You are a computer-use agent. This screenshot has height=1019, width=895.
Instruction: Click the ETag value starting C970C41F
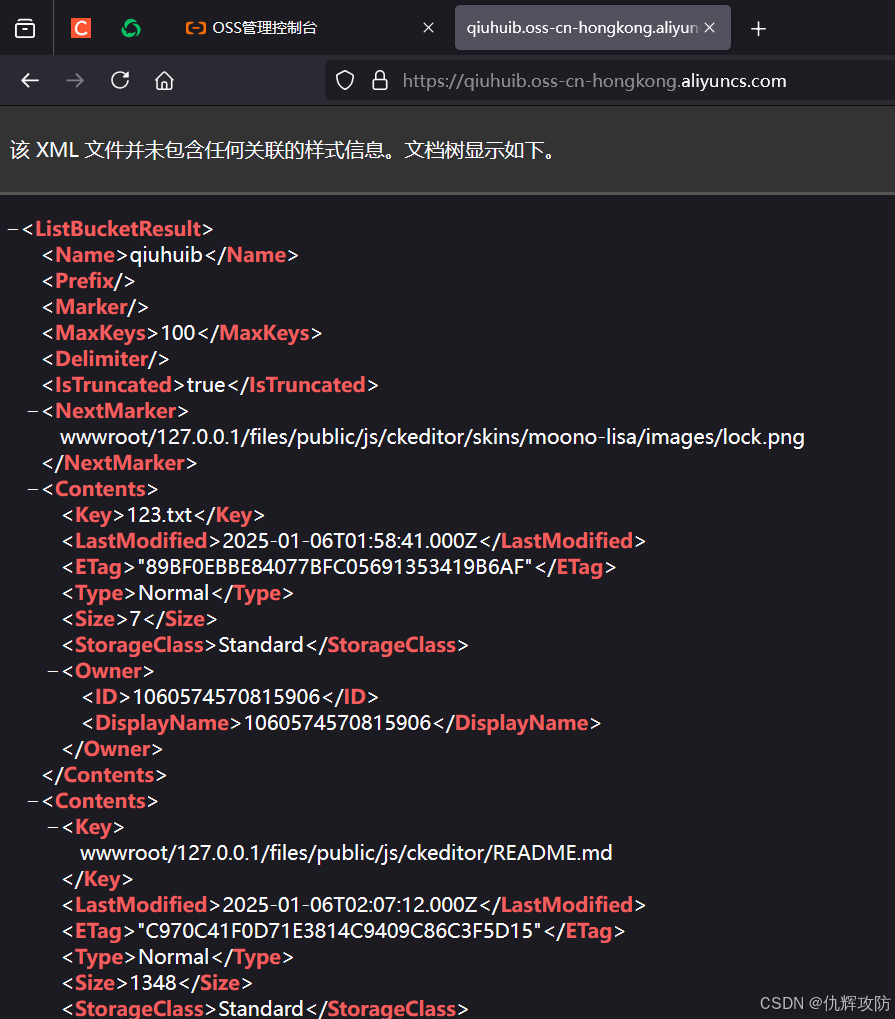(339, 931)
